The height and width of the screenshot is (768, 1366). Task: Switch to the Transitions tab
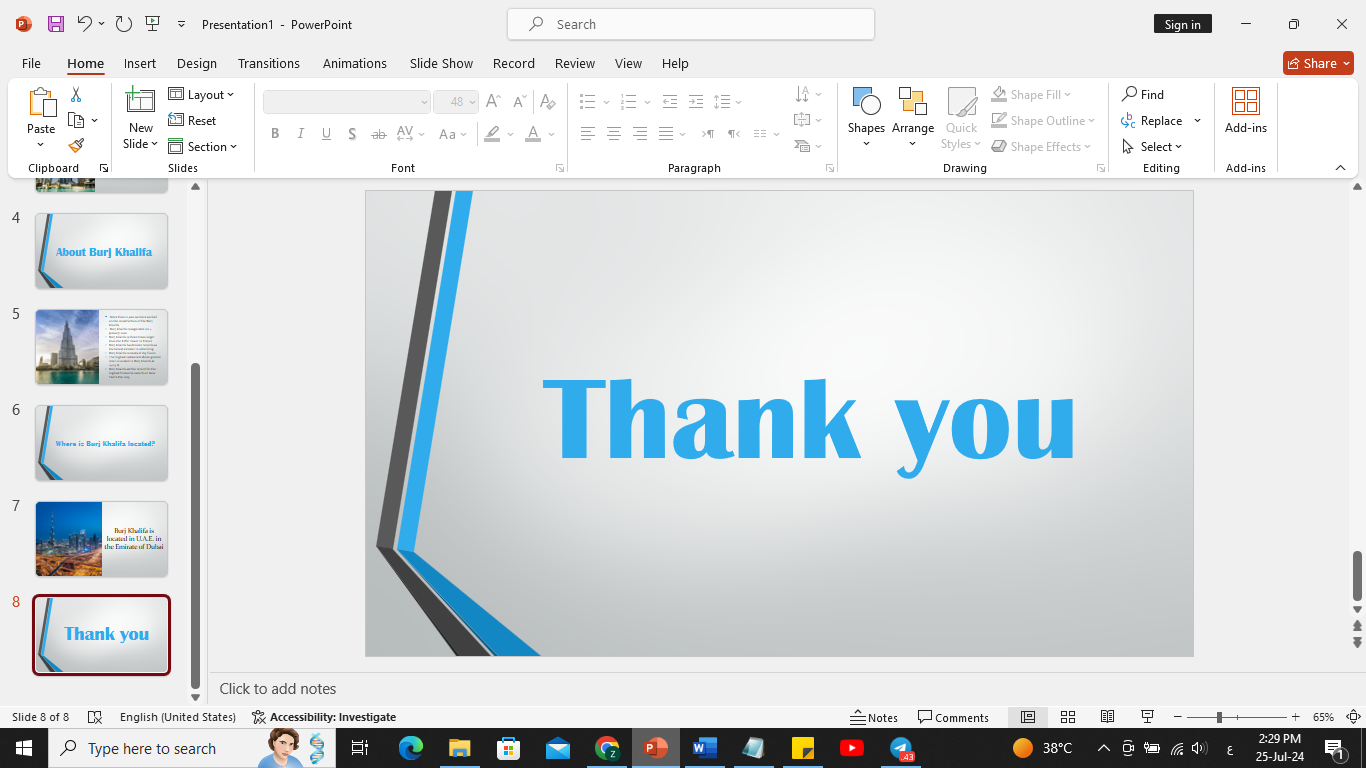269,63
